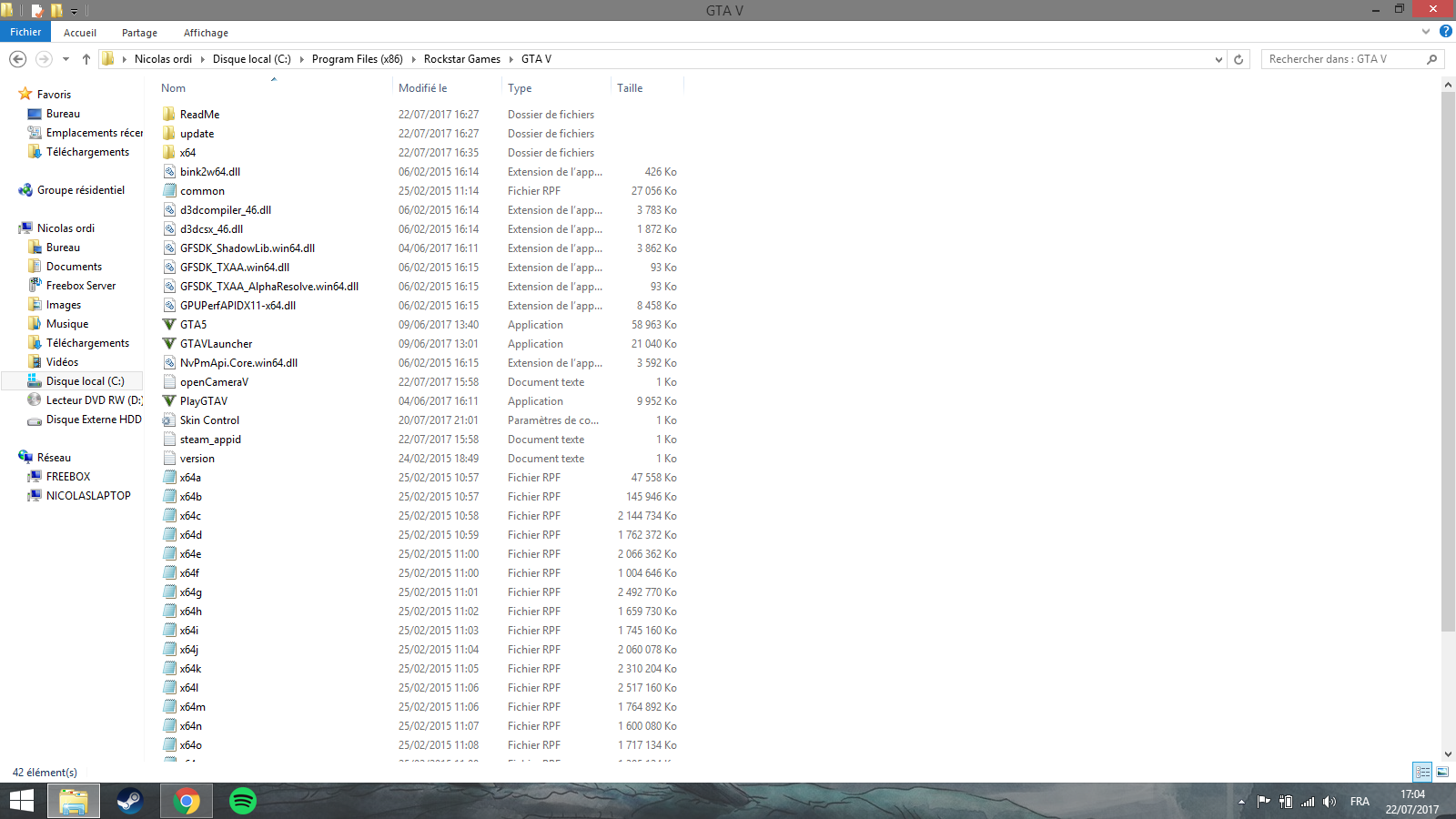1456x819 pixels.
Task: Select the bink2w64.dll file icon
Action: [169, 172]
